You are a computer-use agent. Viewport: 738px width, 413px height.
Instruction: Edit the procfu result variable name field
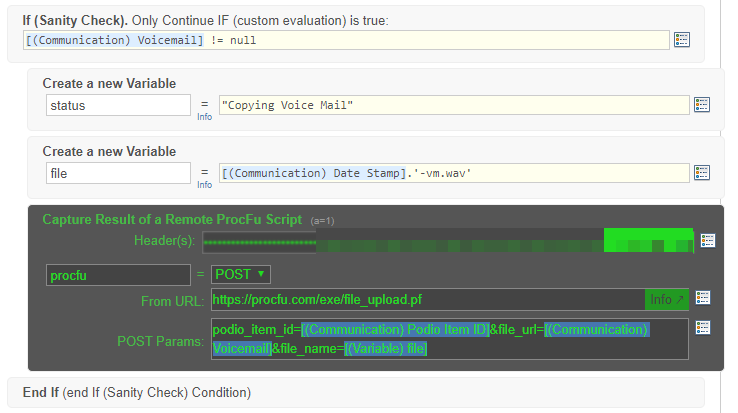click(118, 275)
